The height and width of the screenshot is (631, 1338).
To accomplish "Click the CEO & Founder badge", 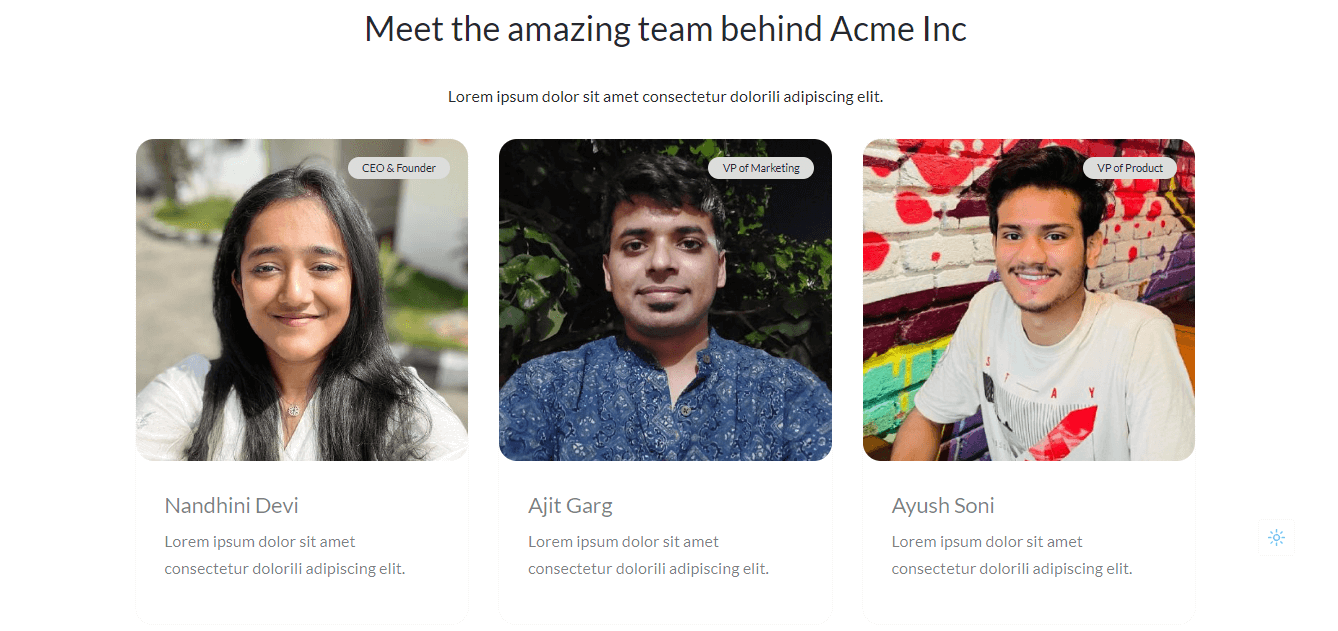I will (x=399, y=168).
